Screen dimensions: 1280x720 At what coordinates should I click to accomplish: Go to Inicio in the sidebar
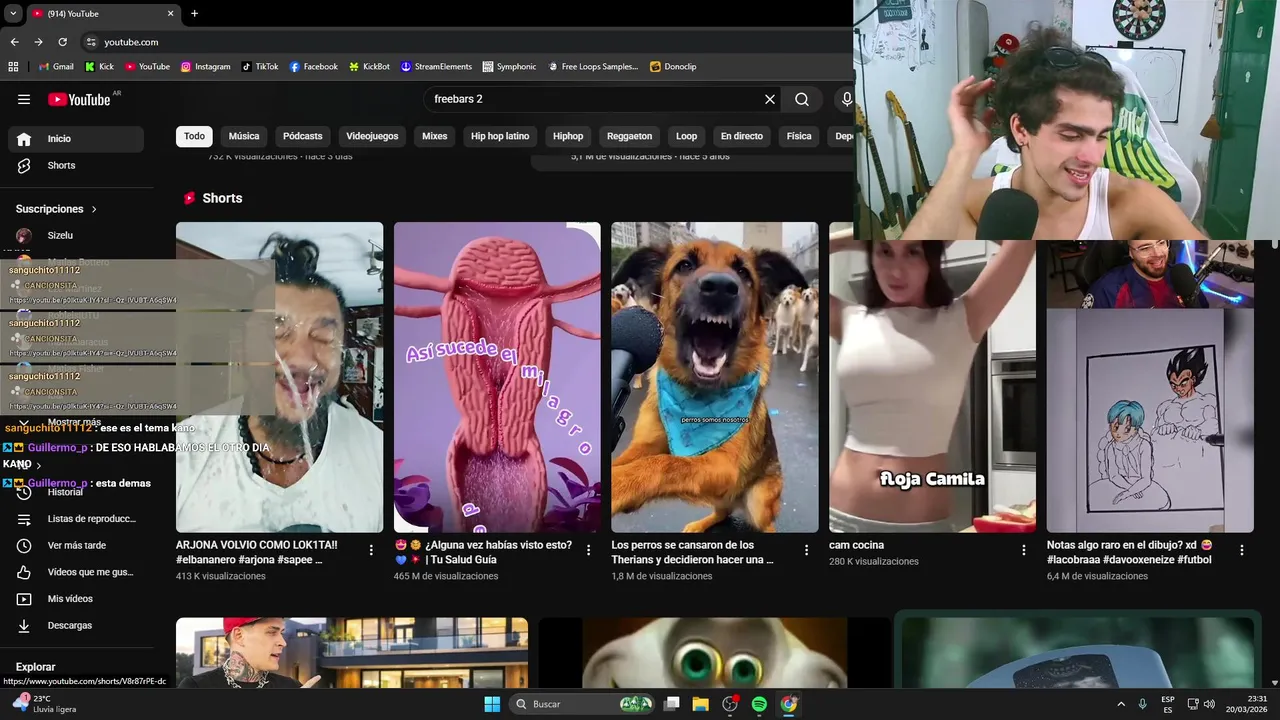(x=76, y=139)
